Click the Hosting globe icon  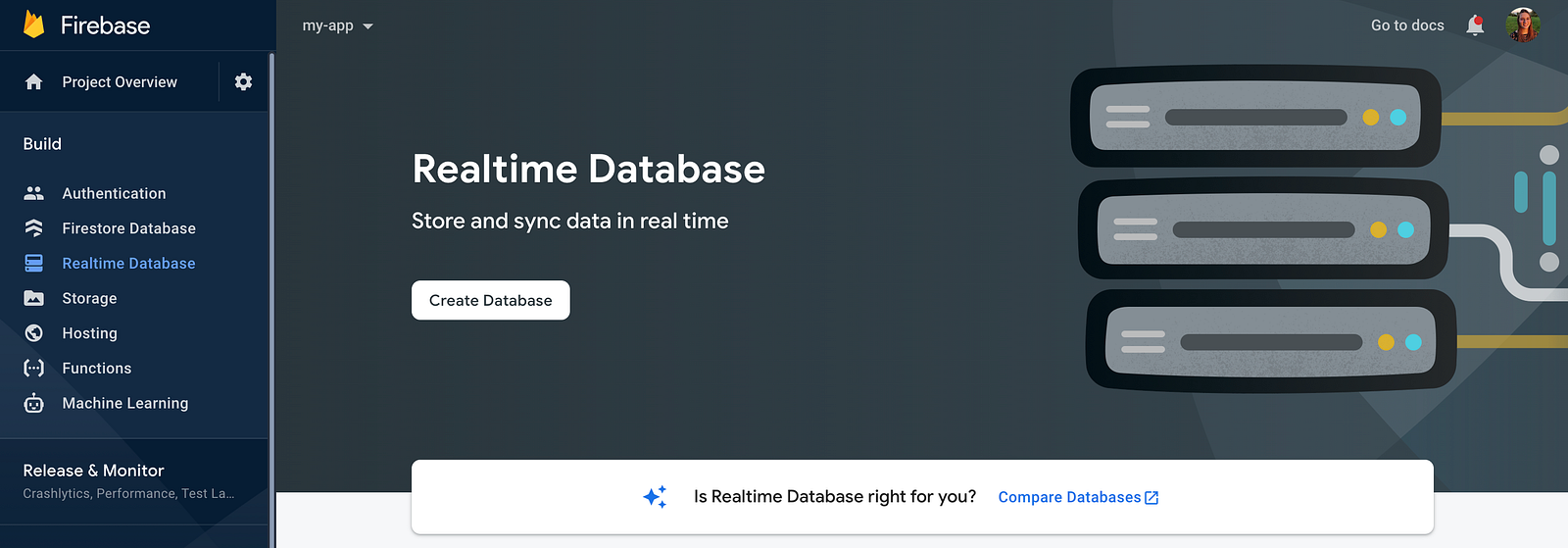click(x=33, y=333)
